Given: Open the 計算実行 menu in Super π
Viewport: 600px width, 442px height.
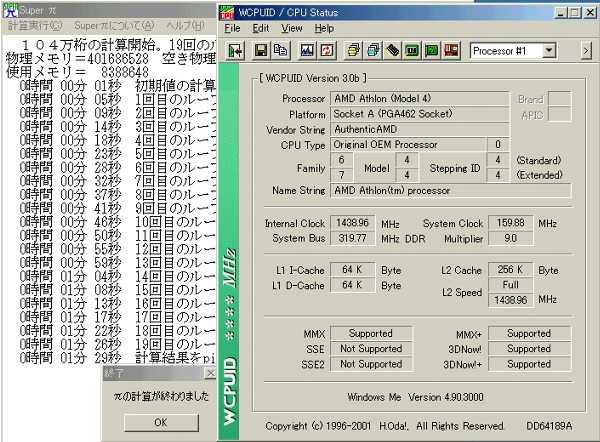Looking at the screenshot, I should pos(35,26).
